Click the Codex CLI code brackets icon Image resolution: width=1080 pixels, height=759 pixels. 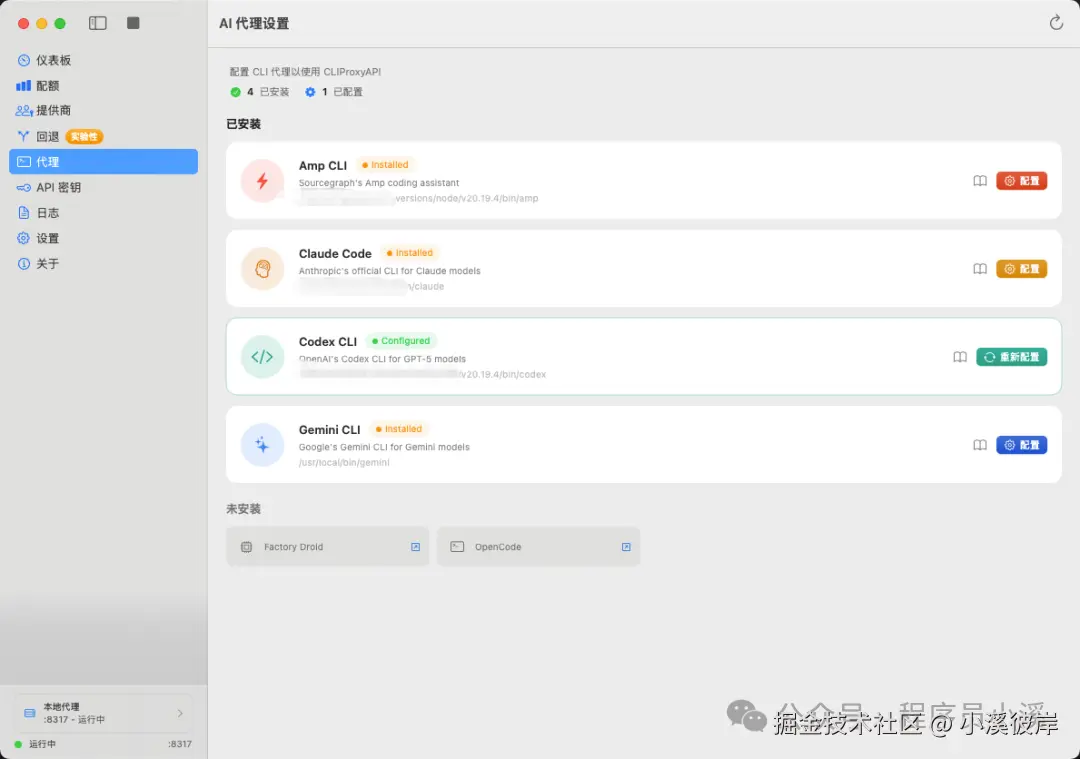pyautogui.click(x=262, y=357)
